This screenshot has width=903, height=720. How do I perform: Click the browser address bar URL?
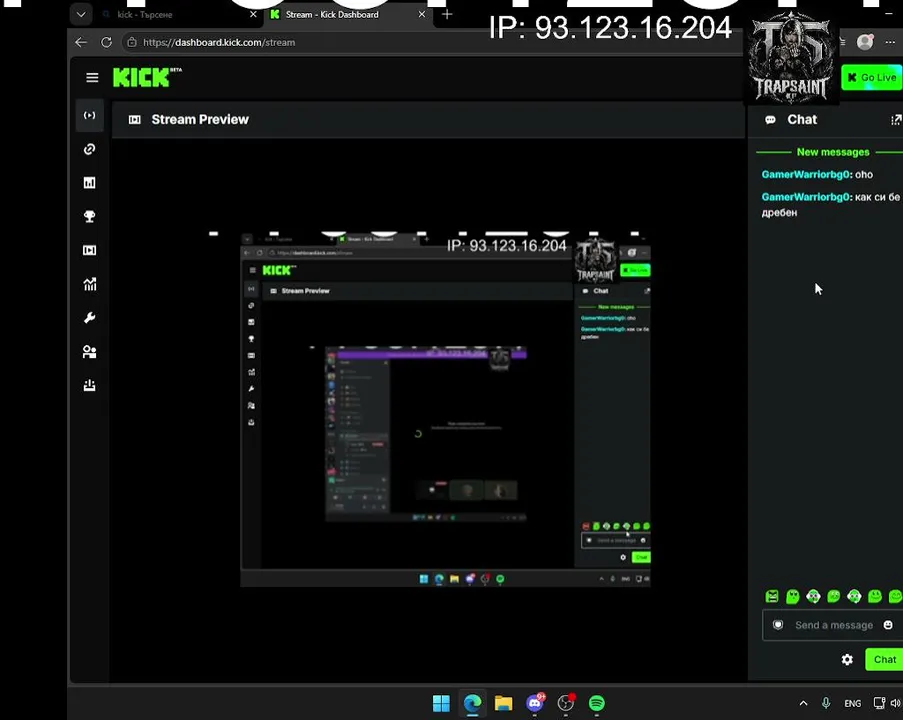[x=219, y=42]
